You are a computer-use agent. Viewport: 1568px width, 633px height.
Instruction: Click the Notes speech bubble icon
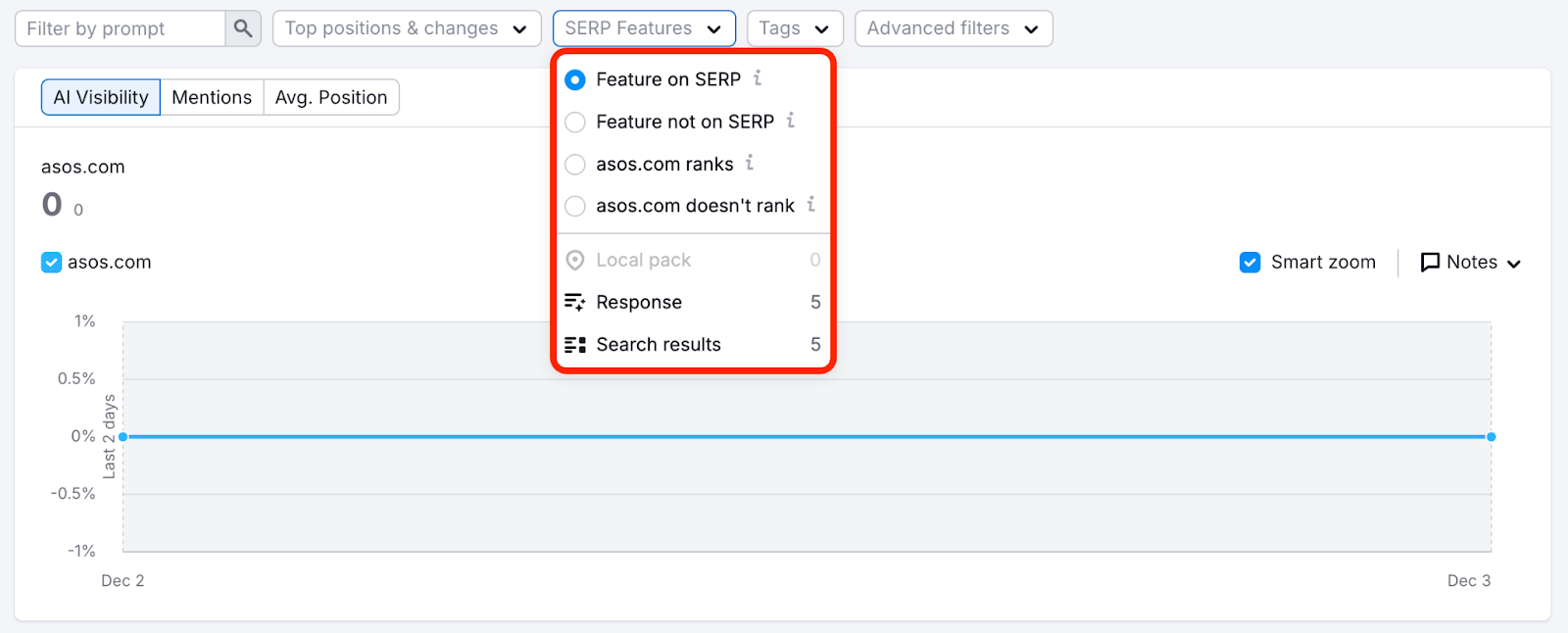tap(1430, 262)
